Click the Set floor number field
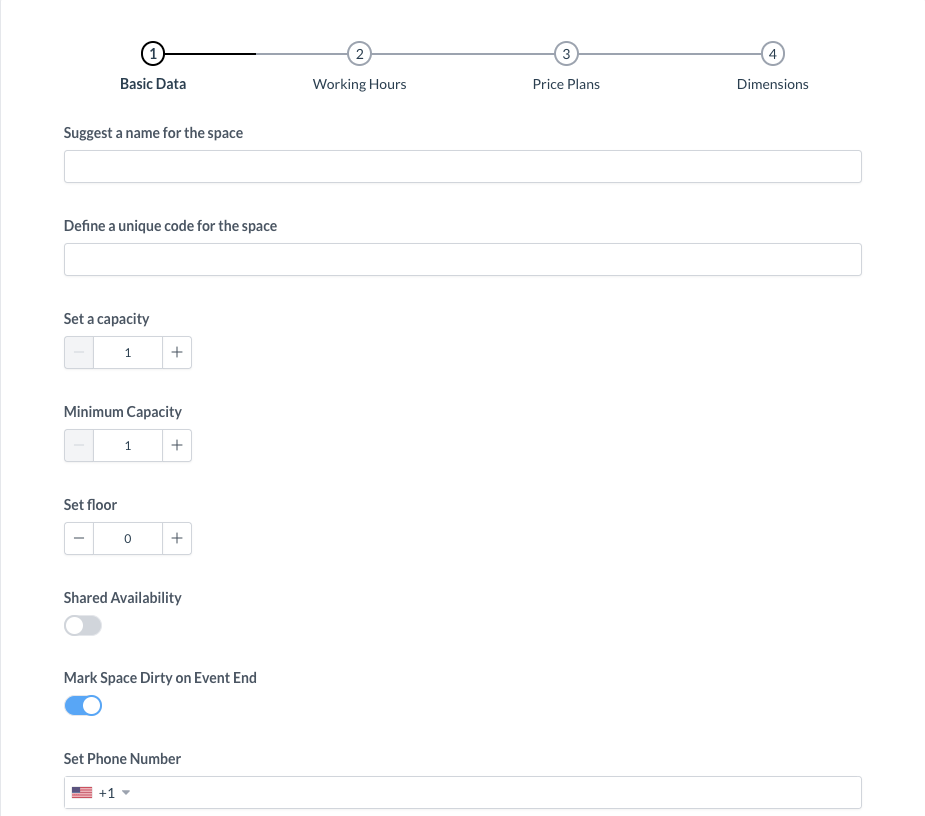 (127, 538)
